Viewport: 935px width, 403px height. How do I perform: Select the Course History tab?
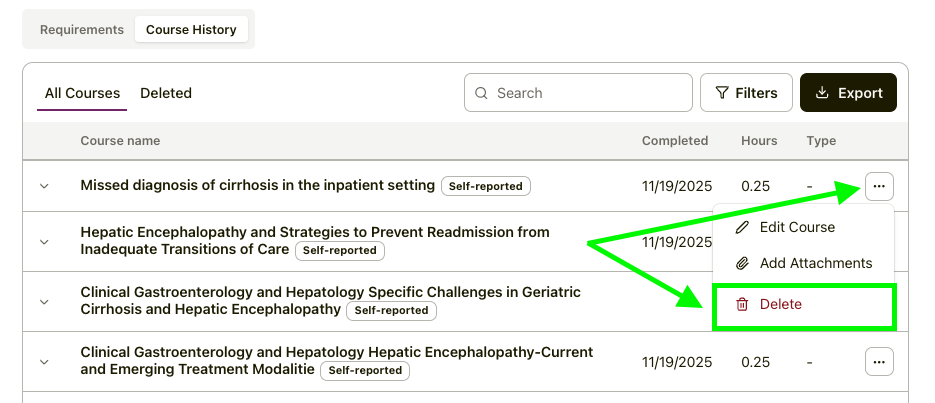click(191, 30)
